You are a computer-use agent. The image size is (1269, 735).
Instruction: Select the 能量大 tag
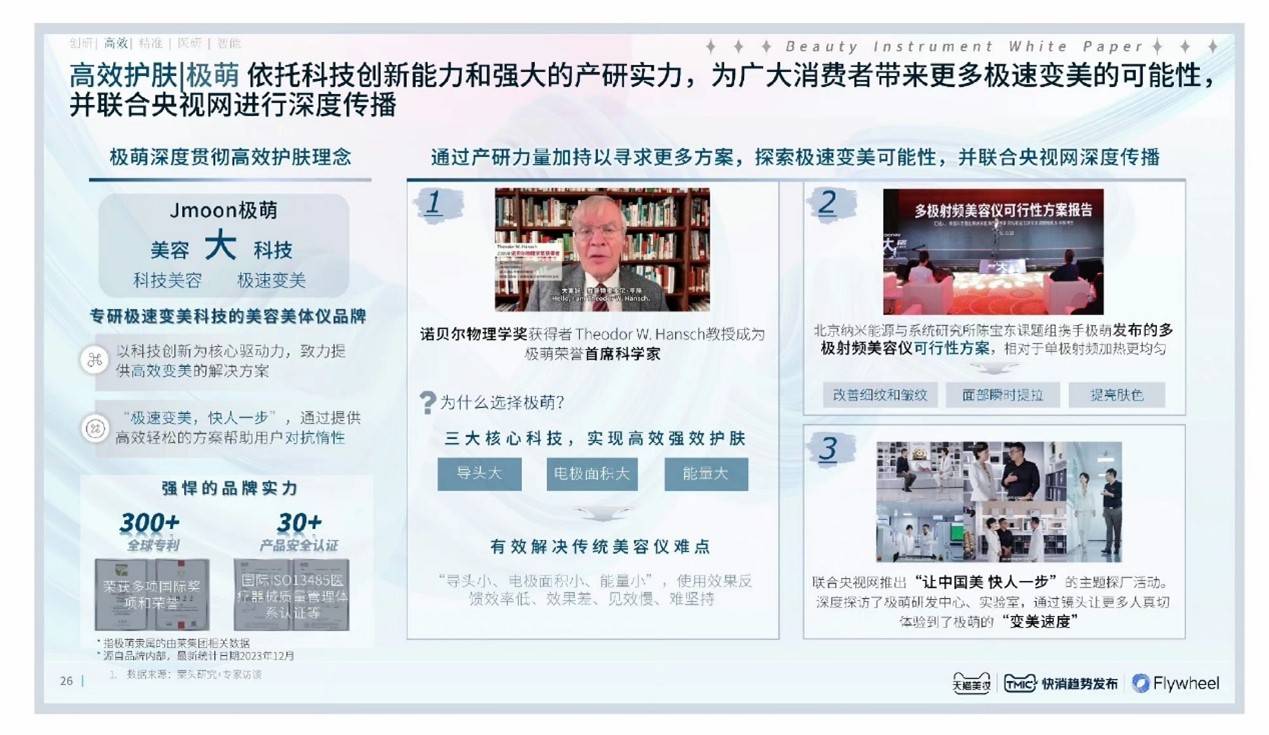point(703,475)
